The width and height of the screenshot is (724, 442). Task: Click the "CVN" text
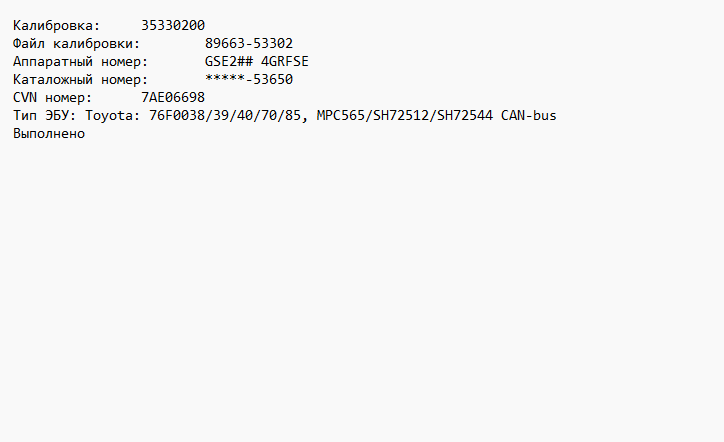[25, 97]
